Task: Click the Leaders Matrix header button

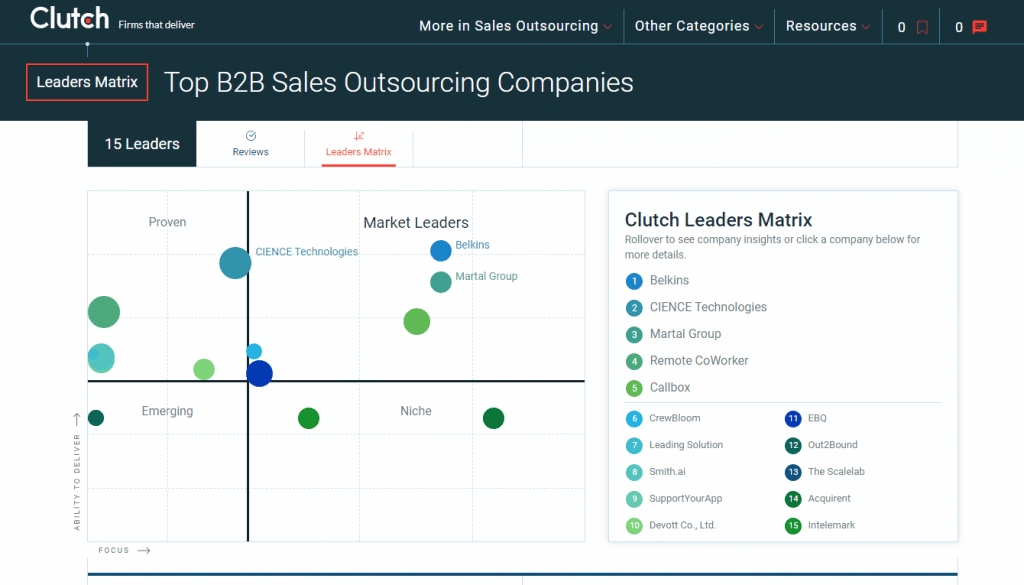Action: click(87, 82)
